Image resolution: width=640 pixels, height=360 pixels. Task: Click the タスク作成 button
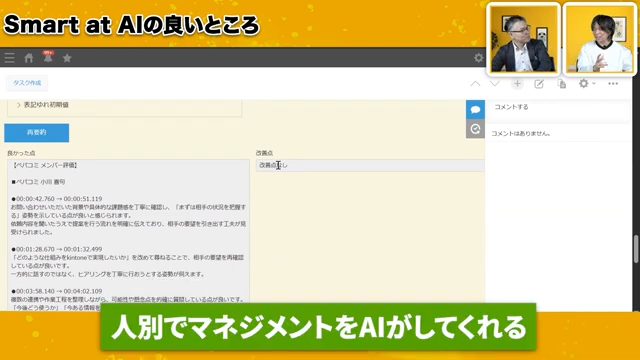pyautogui.click(x=27, y=83)
